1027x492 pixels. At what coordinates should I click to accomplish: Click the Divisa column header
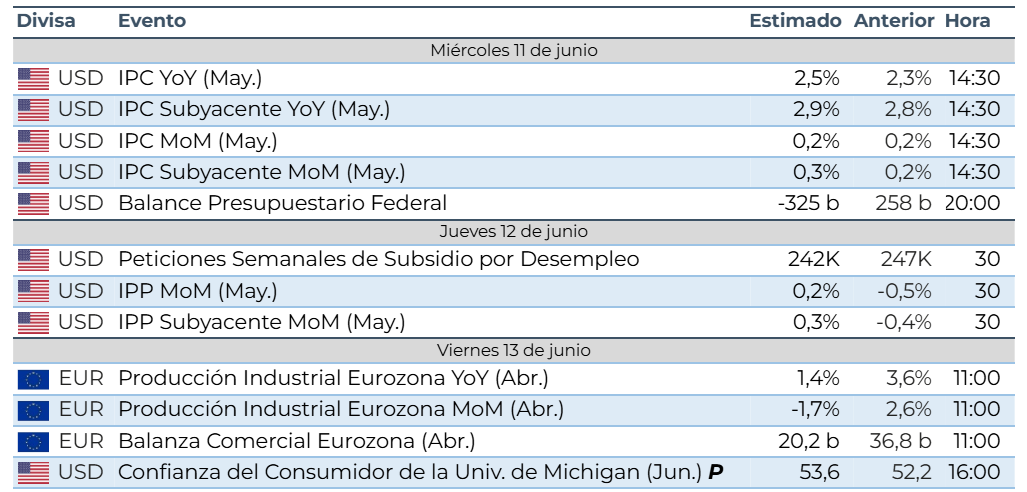pyautogui.click(x=46, y=21)
